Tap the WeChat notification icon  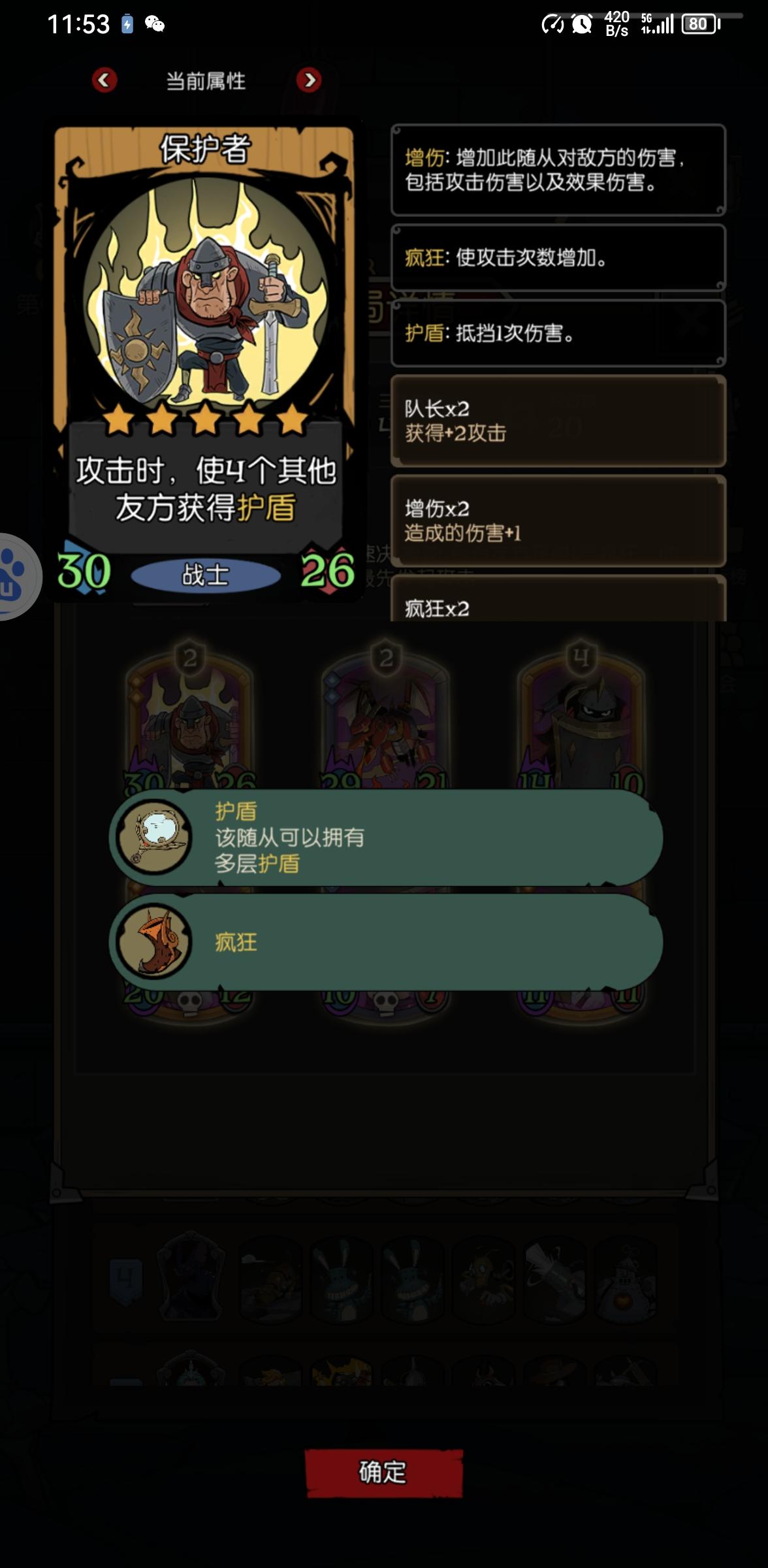pos(155,24)
